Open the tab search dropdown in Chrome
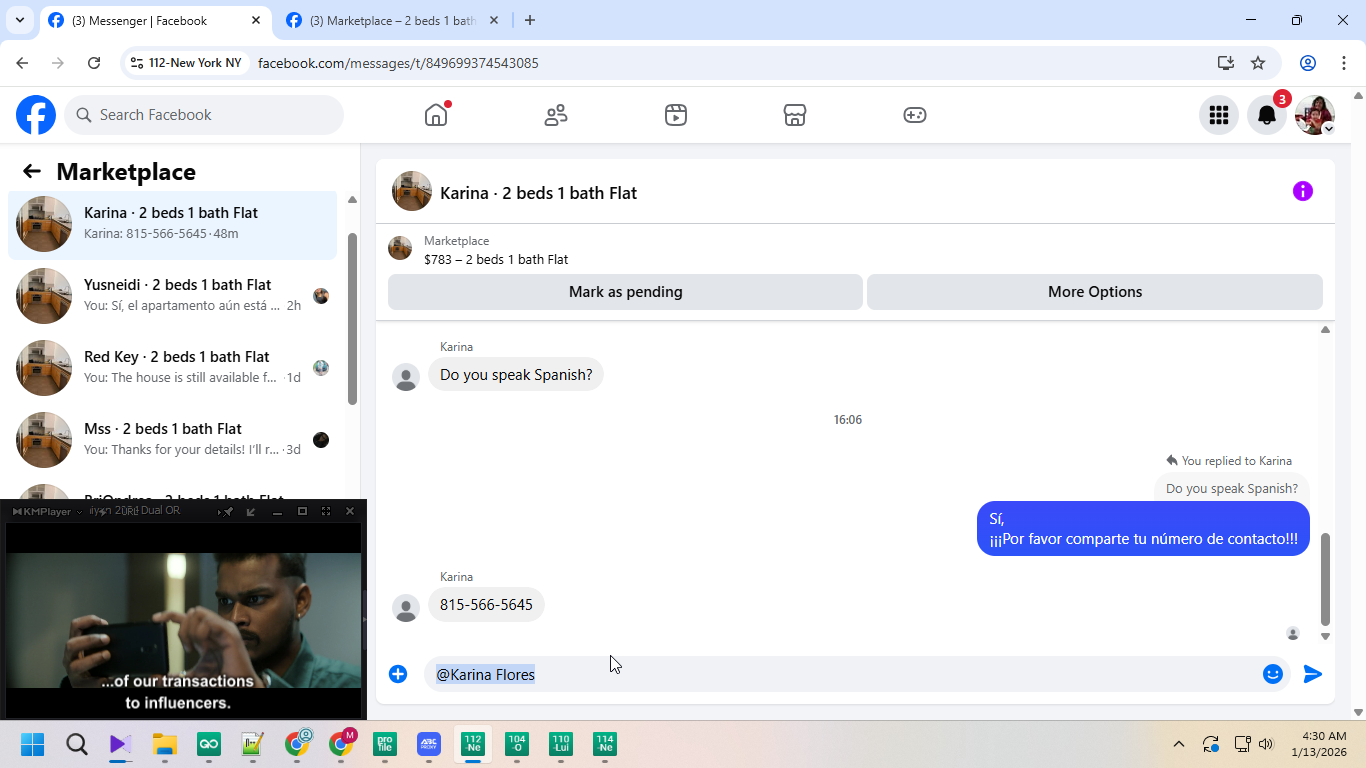The height and width of the screenshot is (768, 1366). (20, 20)
